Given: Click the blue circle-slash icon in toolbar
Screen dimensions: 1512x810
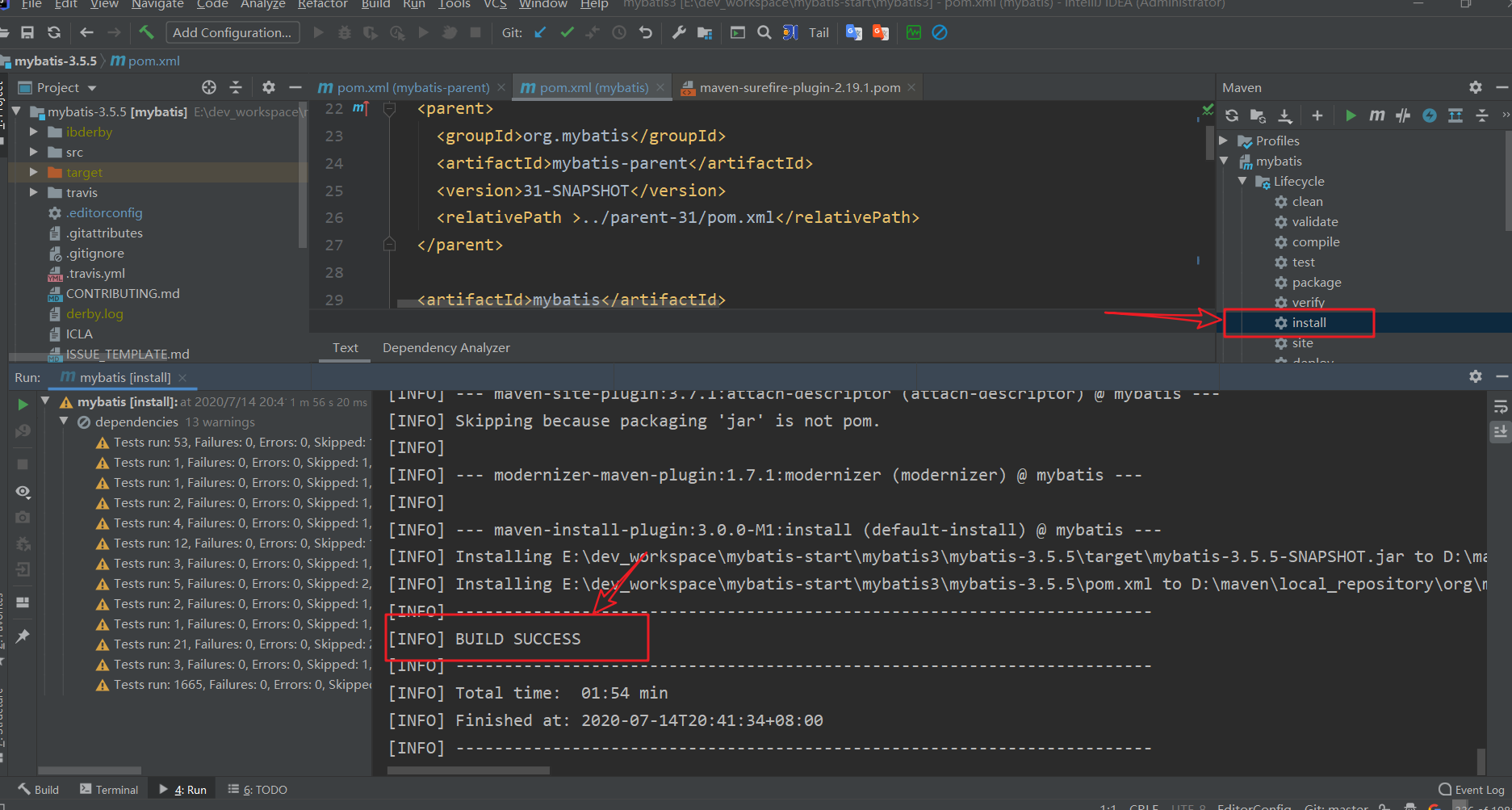Looking at the screenshot, I should pyautogui.click(x=940, y=33).
